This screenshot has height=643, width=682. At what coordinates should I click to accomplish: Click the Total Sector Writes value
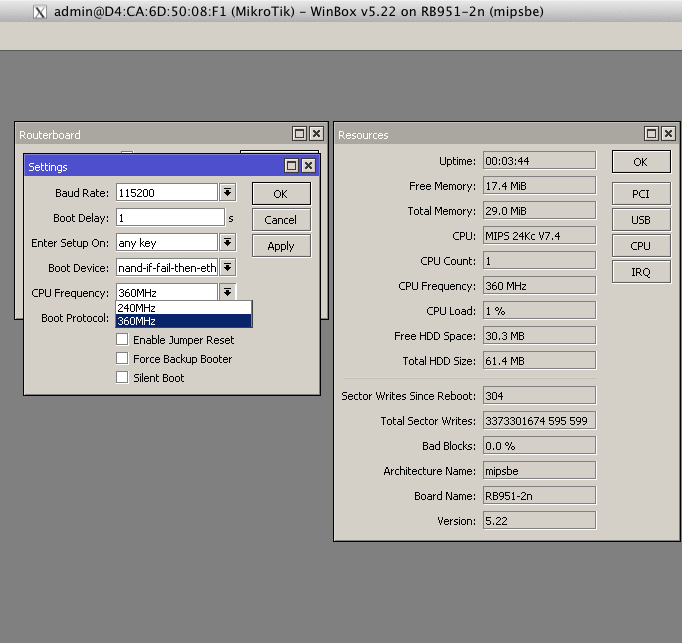click(539, 421)
